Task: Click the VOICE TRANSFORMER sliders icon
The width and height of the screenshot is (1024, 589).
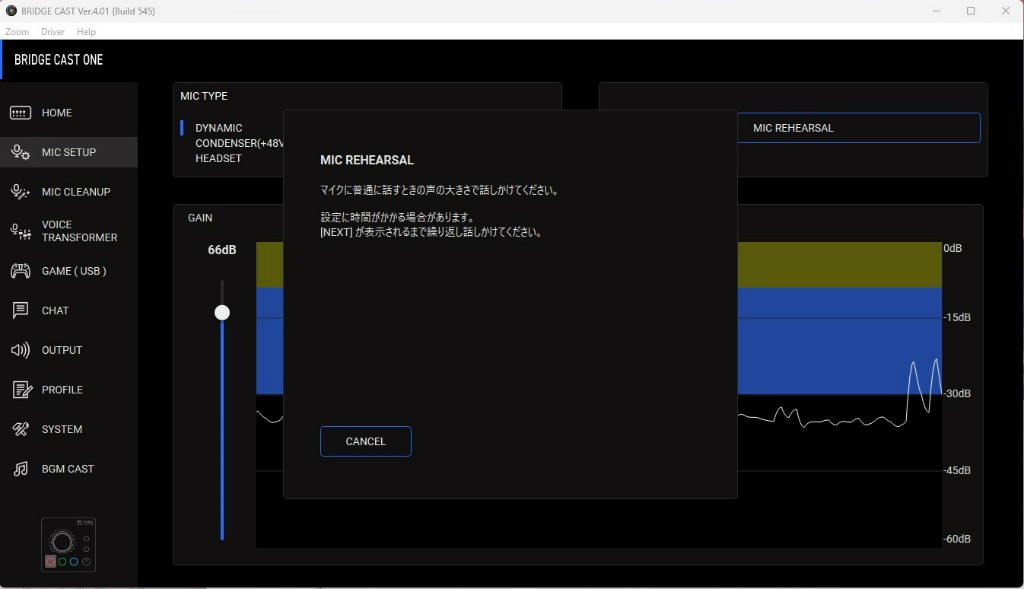Action: tap(20, 231)
